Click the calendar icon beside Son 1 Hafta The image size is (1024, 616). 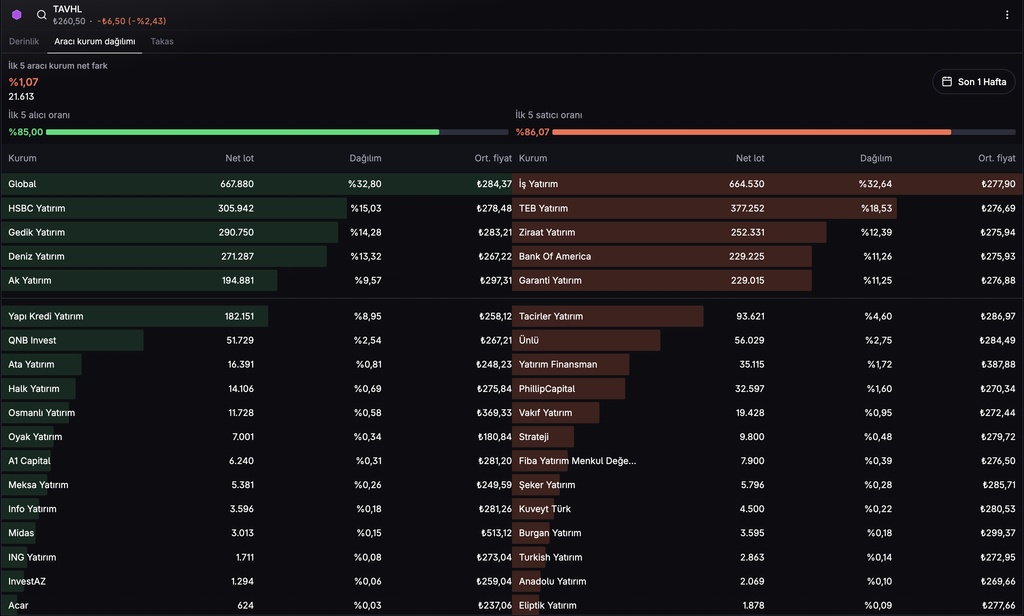(x=946, y=82)
